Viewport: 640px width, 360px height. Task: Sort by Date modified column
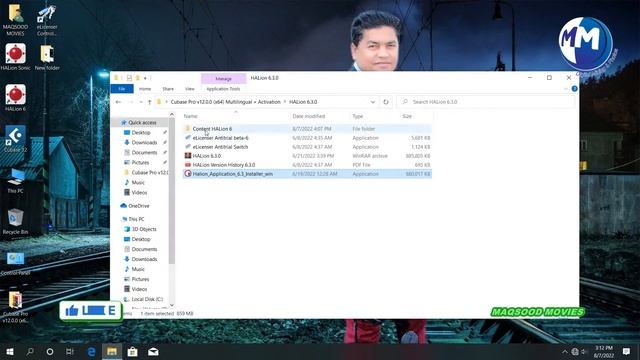[309, 116]
